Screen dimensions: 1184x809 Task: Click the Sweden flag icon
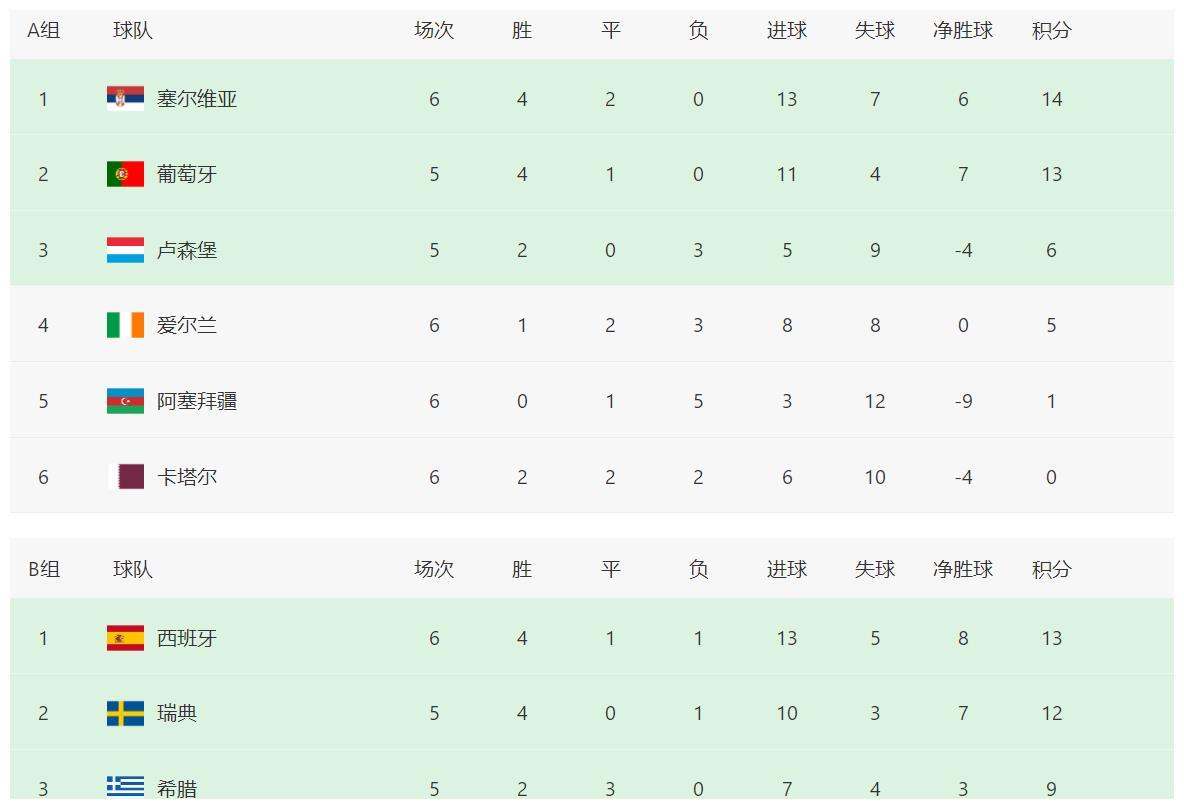click(125, 713)
